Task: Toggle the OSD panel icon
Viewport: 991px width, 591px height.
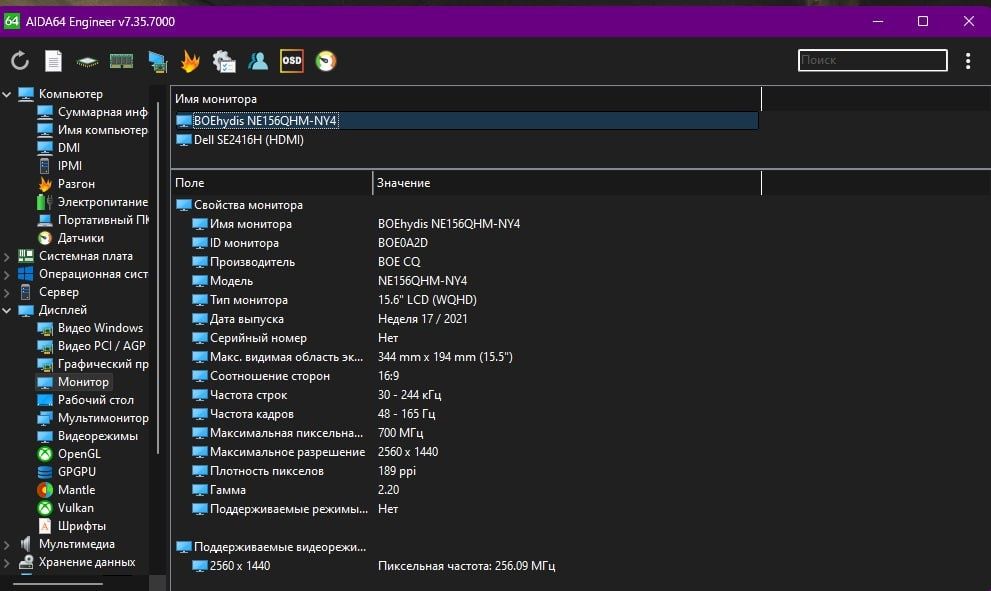Action: [291, 61]
